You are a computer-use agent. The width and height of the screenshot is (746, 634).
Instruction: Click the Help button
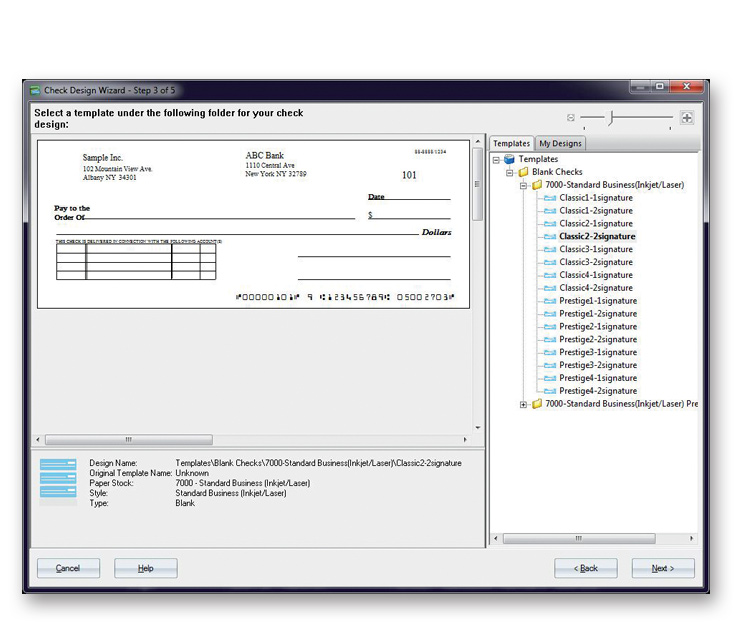(x=146, y=568)
